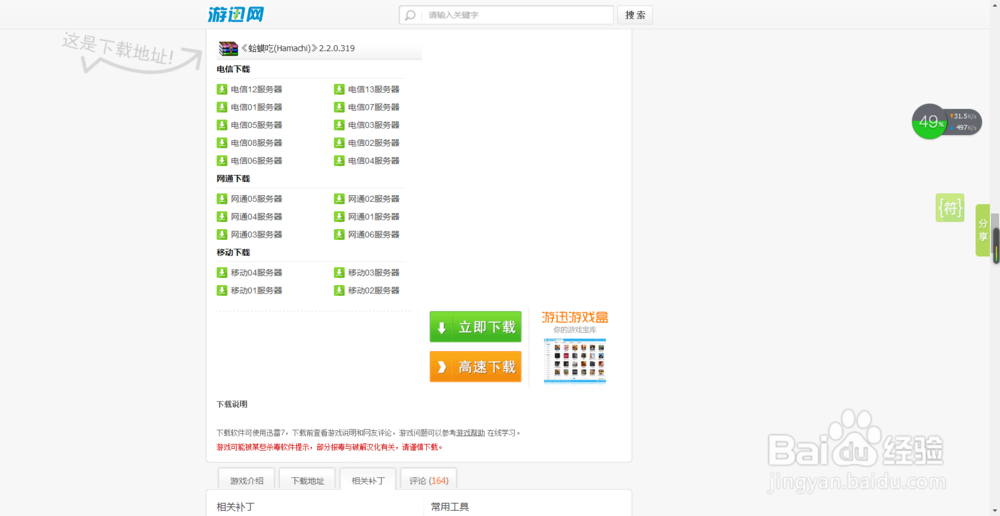The width and height of the screenshot is (1000, 516).
Task: Open the 电信13服务器 download link
Action: pos(374,89)
